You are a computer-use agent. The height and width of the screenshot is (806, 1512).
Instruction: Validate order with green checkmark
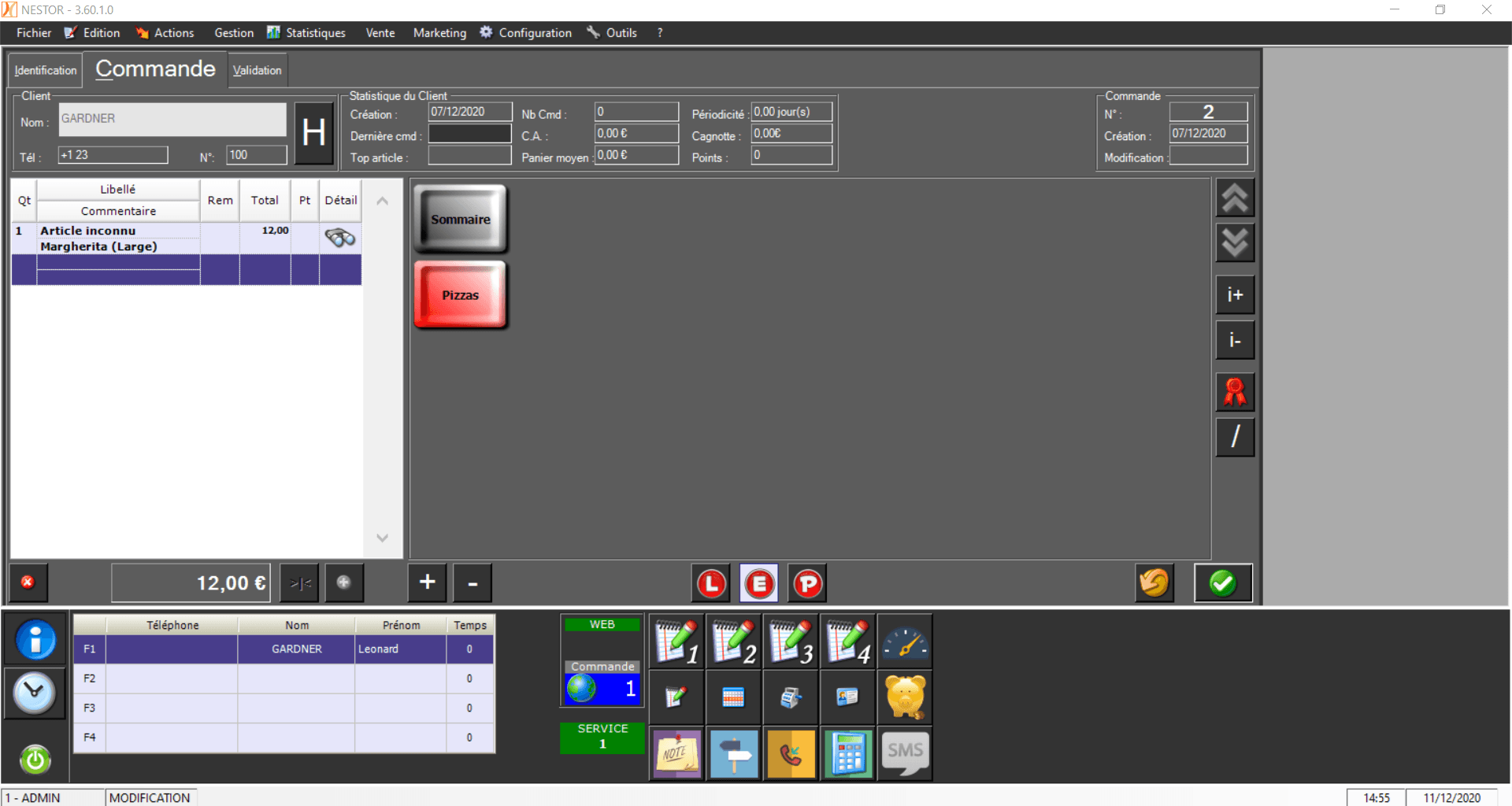tap(1223, 583)
